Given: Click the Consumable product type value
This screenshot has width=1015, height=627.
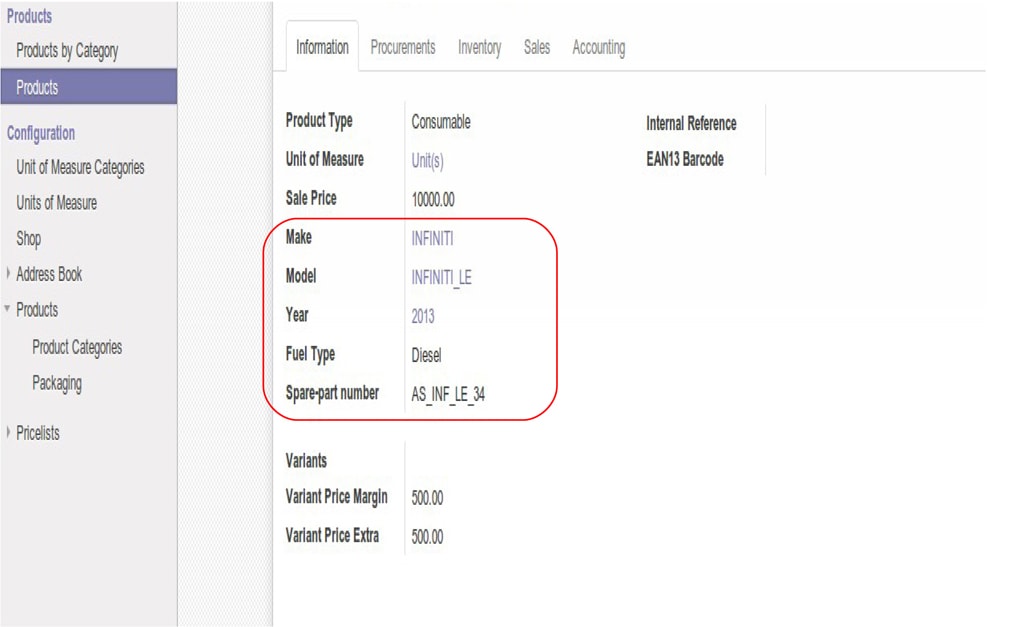Looking at the screenshot, I should 441,122.
